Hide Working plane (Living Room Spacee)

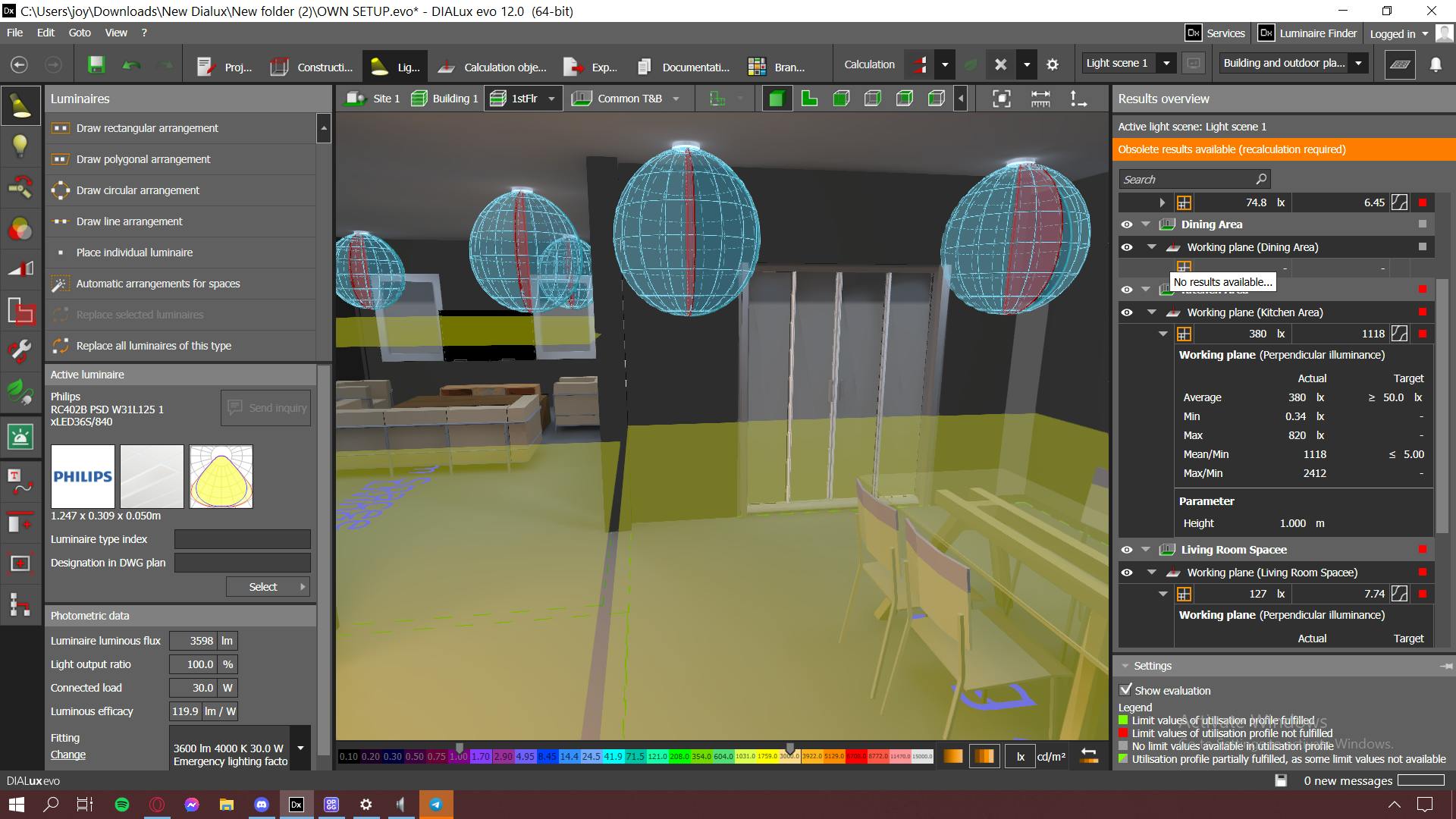point(1127,573)
